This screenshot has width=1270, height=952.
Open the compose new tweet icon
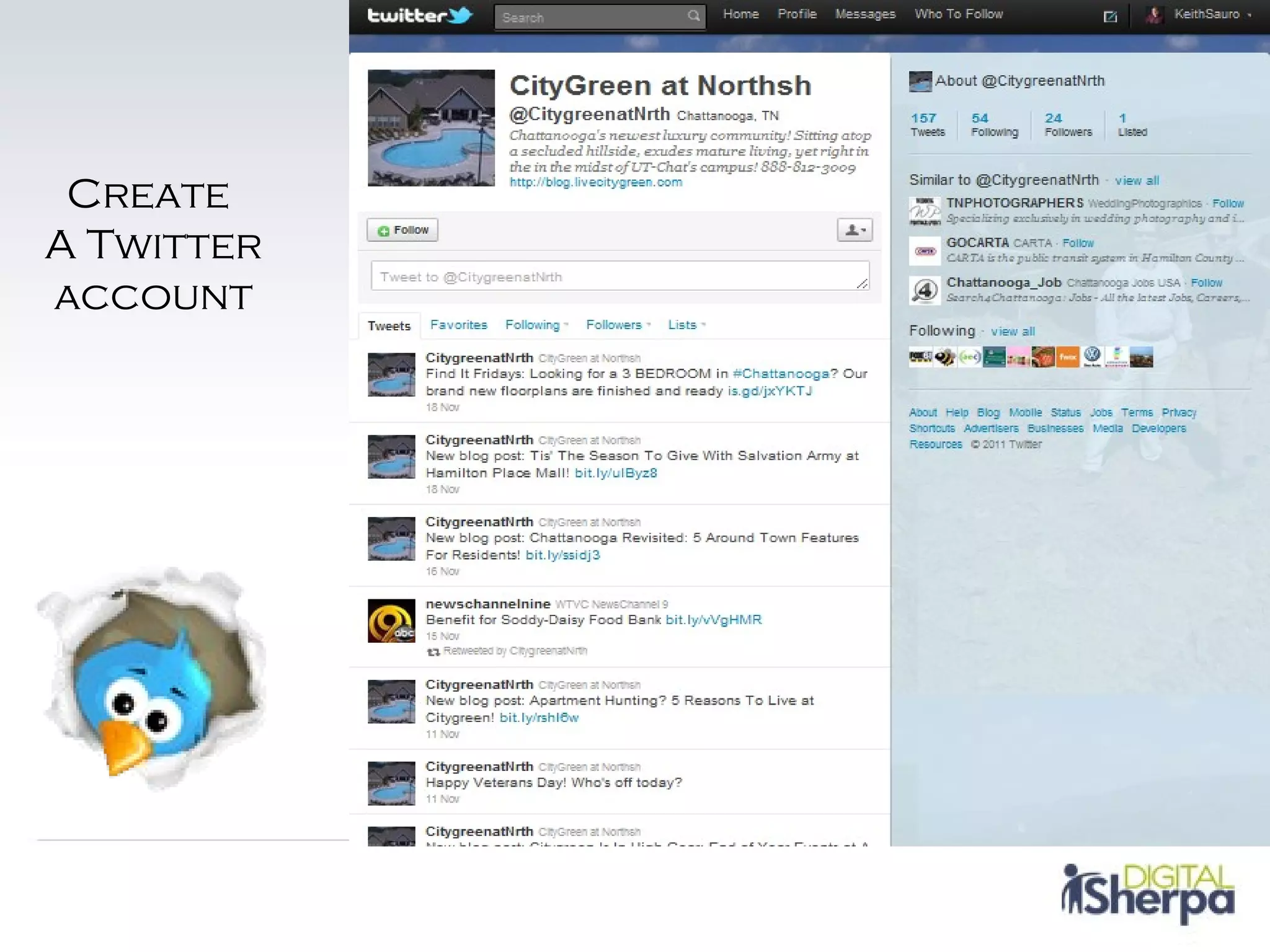[1110, 17]
